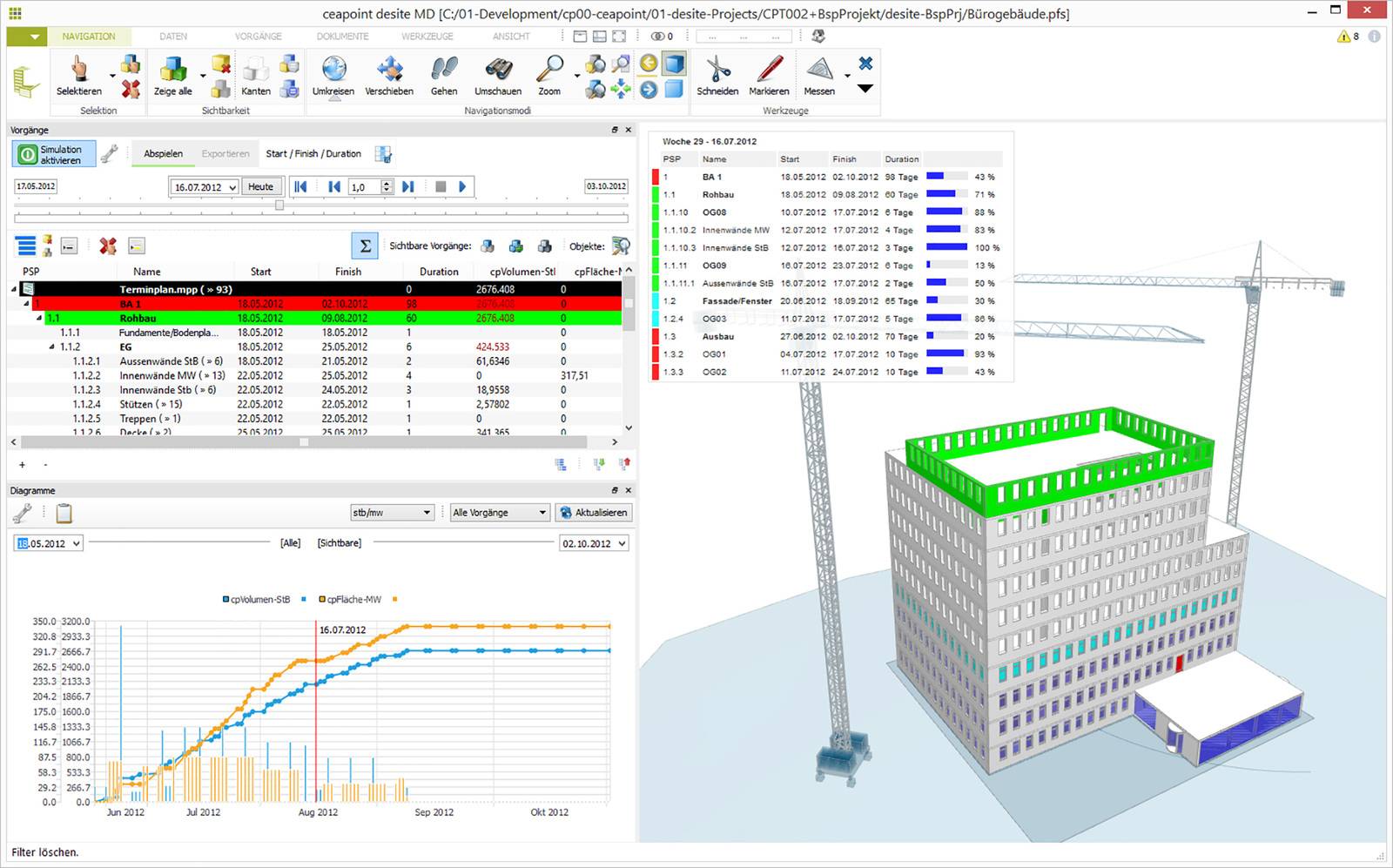The height and width of the screenshot is (868, 1393).
Task: Open the stb/mw dropdown in Diagramme
Action: tap(391, 512)
